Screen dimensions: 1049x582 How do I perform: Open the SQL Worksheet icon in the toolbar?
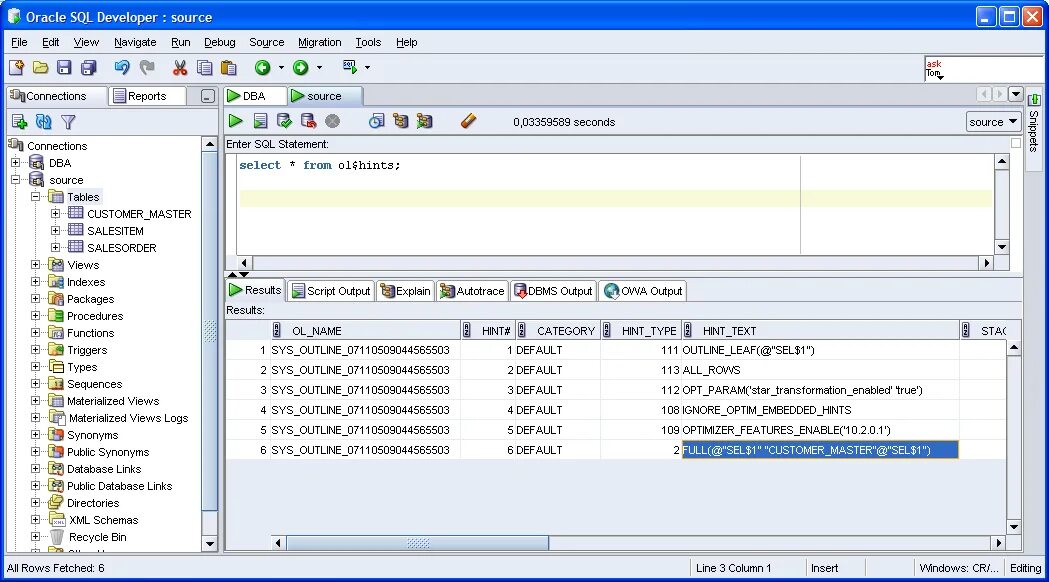(x=350, y=66)
